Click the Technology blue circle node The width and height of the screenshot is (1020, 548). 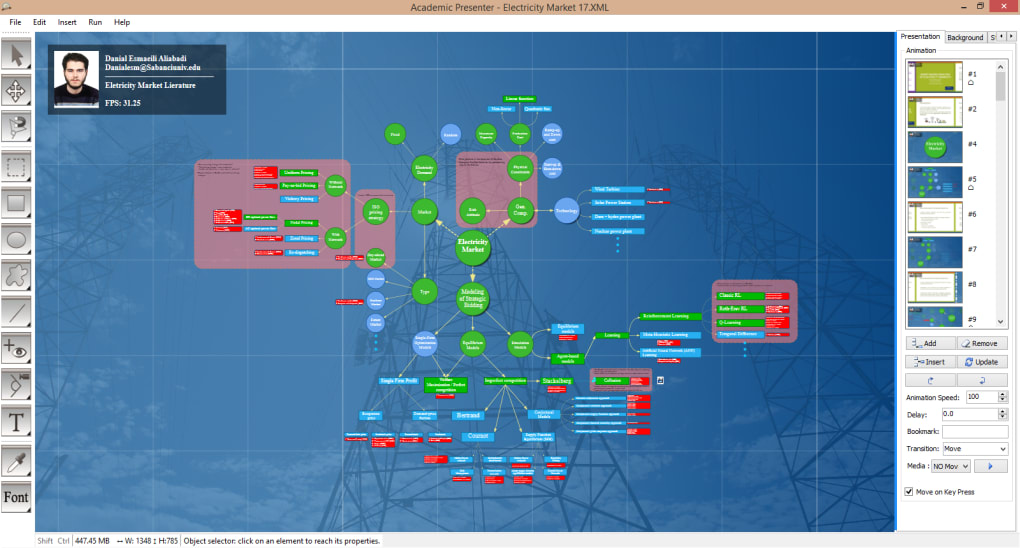pos(567,211)
